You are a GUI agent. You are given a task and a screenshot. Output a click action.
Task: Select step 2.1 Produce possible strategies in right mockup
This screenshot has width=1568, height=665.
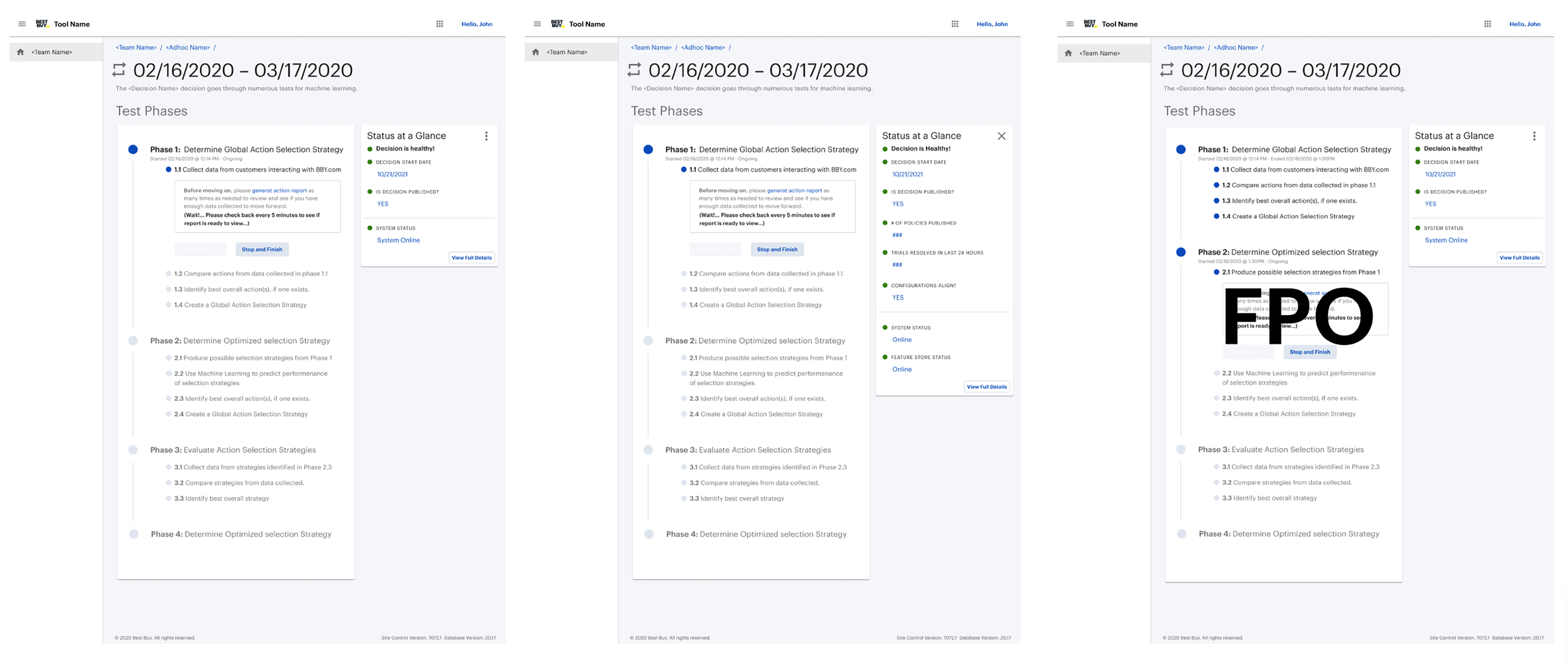coord(1301,273)
